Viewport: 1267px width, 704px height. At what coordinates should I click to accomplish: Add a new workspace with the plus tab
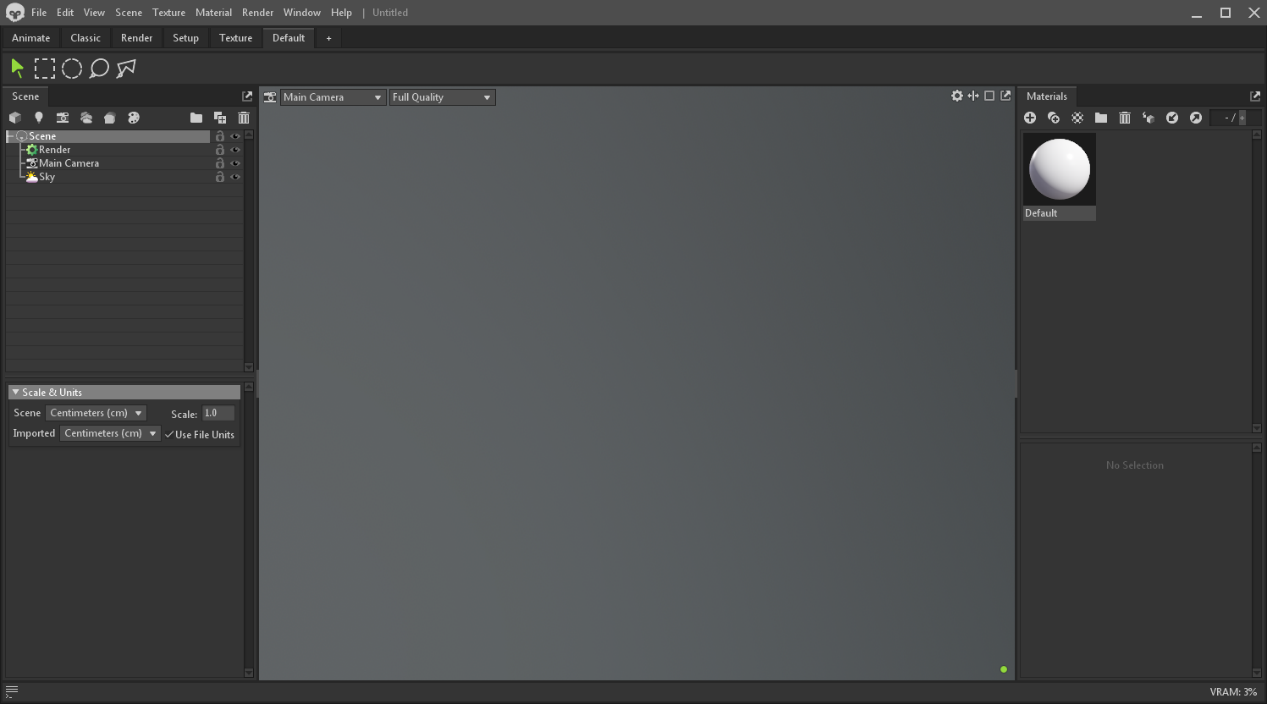coord(328,38)
